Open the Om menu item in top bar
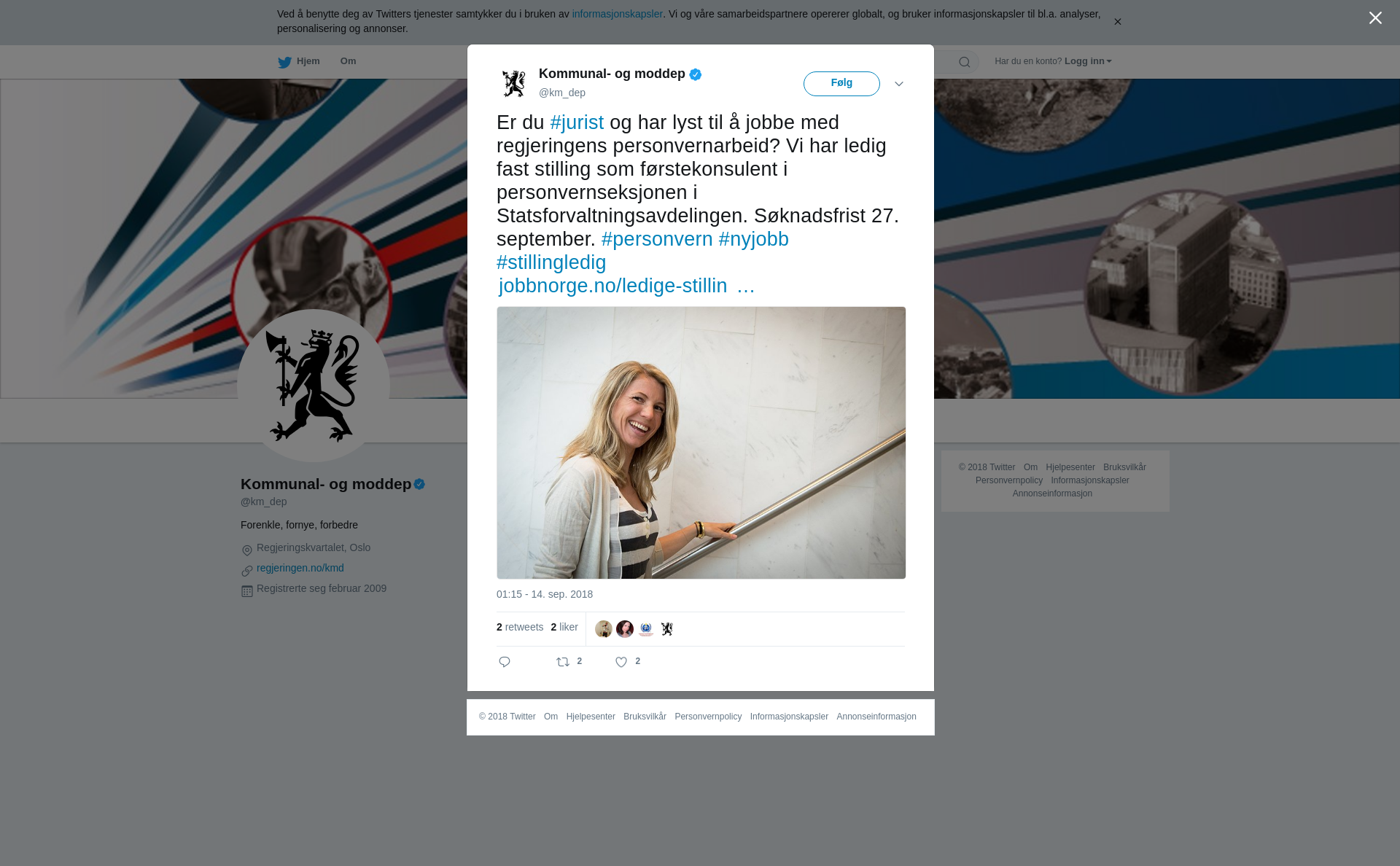 (x=348, y=61)
